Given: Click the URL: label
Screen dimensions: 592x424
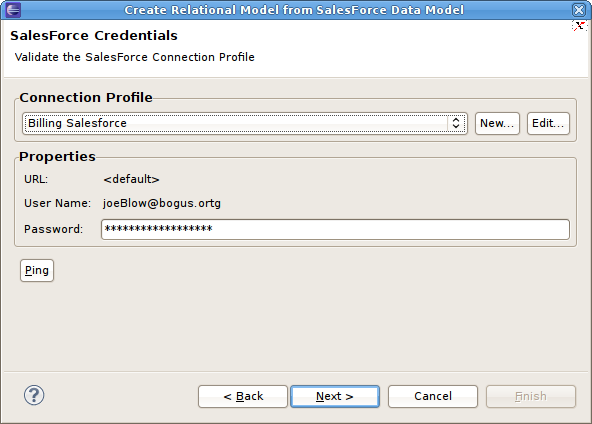Looking at the screenshot, I should [x=36, y=179].
